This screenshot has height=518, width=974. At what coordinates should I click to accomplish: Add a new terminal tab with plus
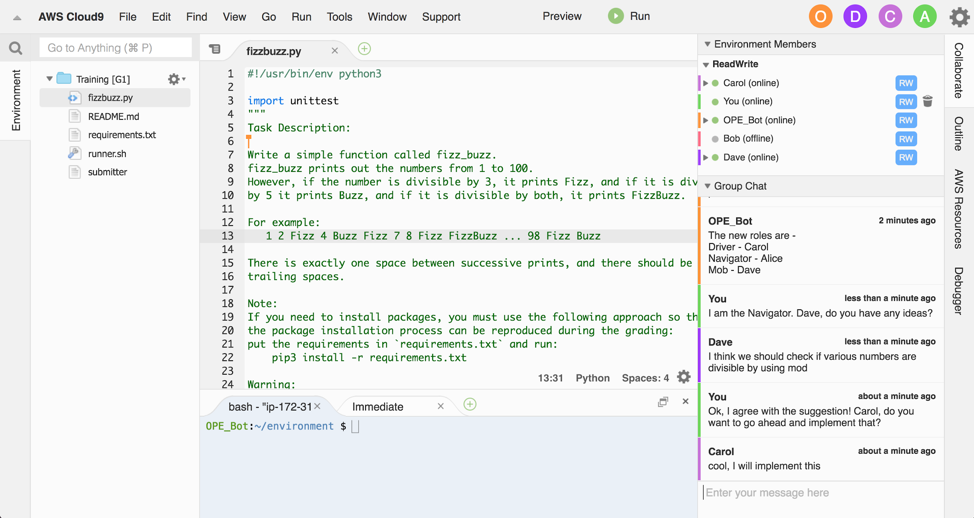[470, 404]
